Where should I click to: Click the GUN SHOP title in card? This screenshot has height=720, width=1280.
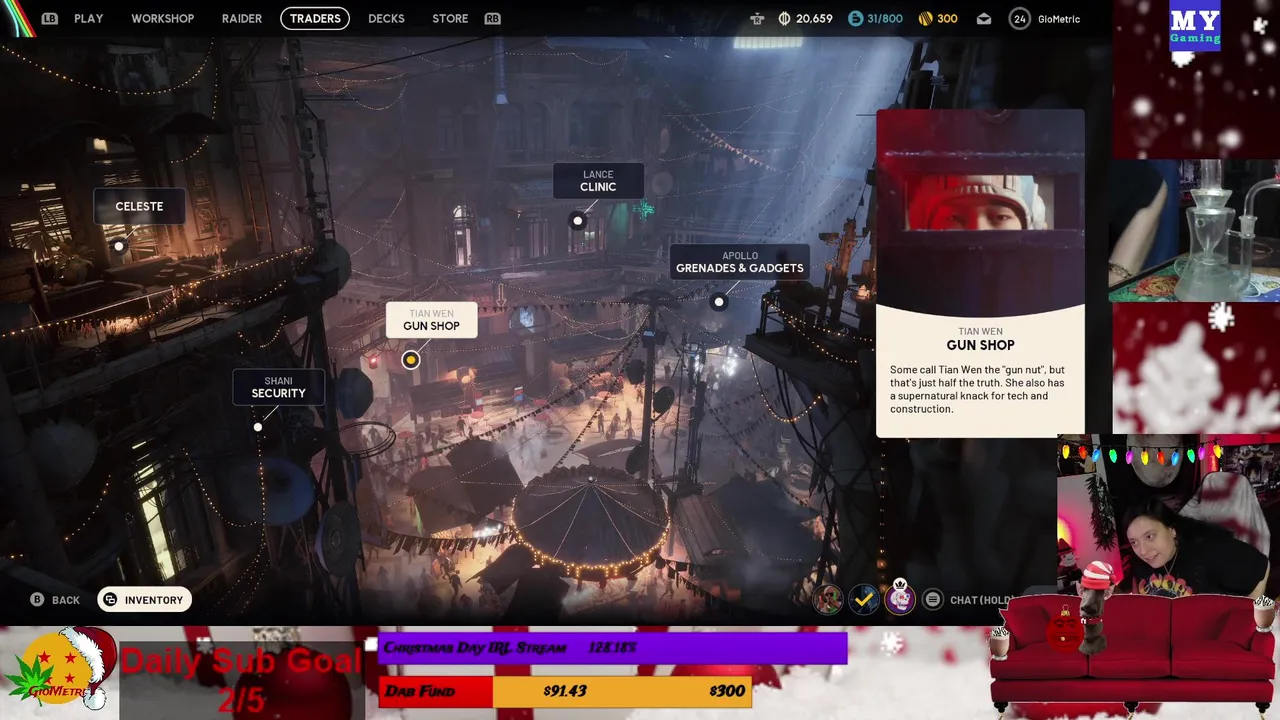point(980,345)
